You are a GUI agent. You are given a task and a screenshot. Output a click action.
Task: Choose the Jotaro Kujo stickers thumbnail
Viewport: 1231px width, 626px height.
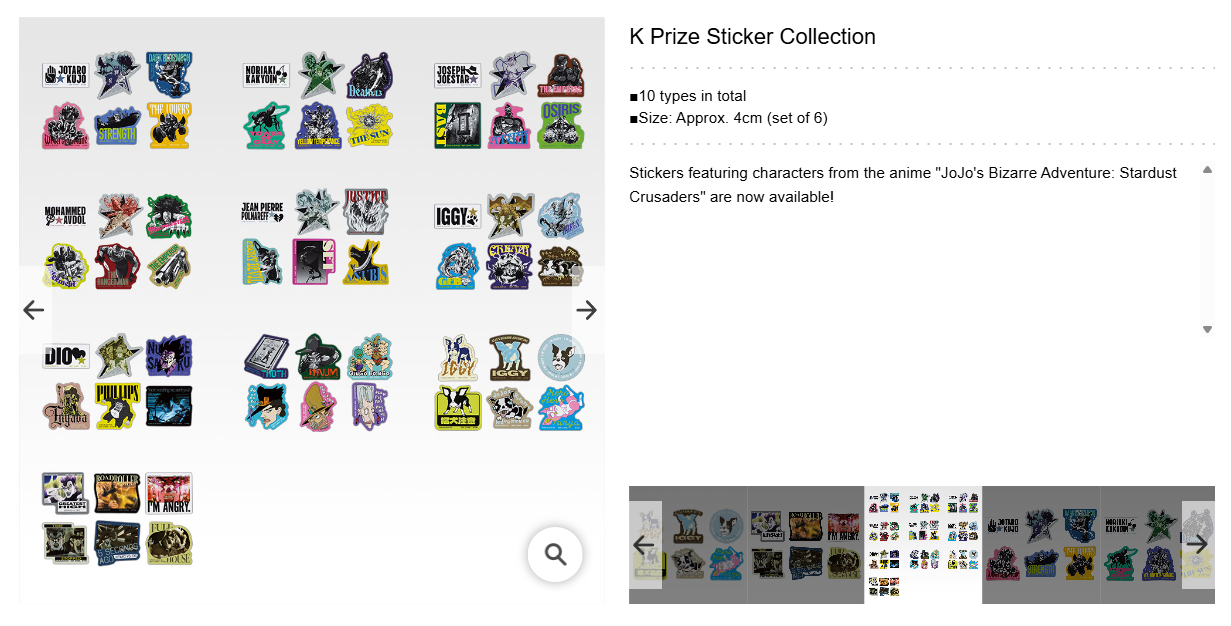point(1041,545)
